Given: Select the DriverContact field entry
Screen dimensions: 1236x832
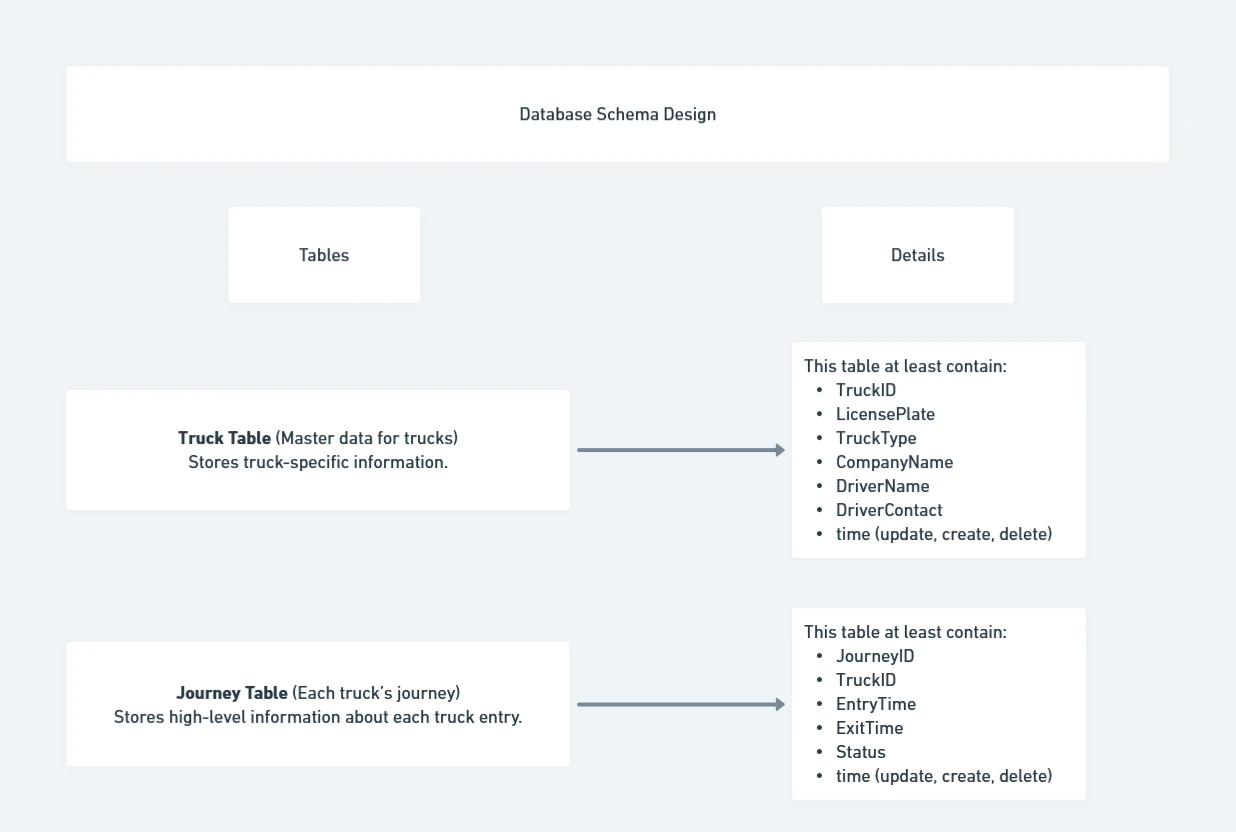Looking at the screenshot, I should click(889, 510).
